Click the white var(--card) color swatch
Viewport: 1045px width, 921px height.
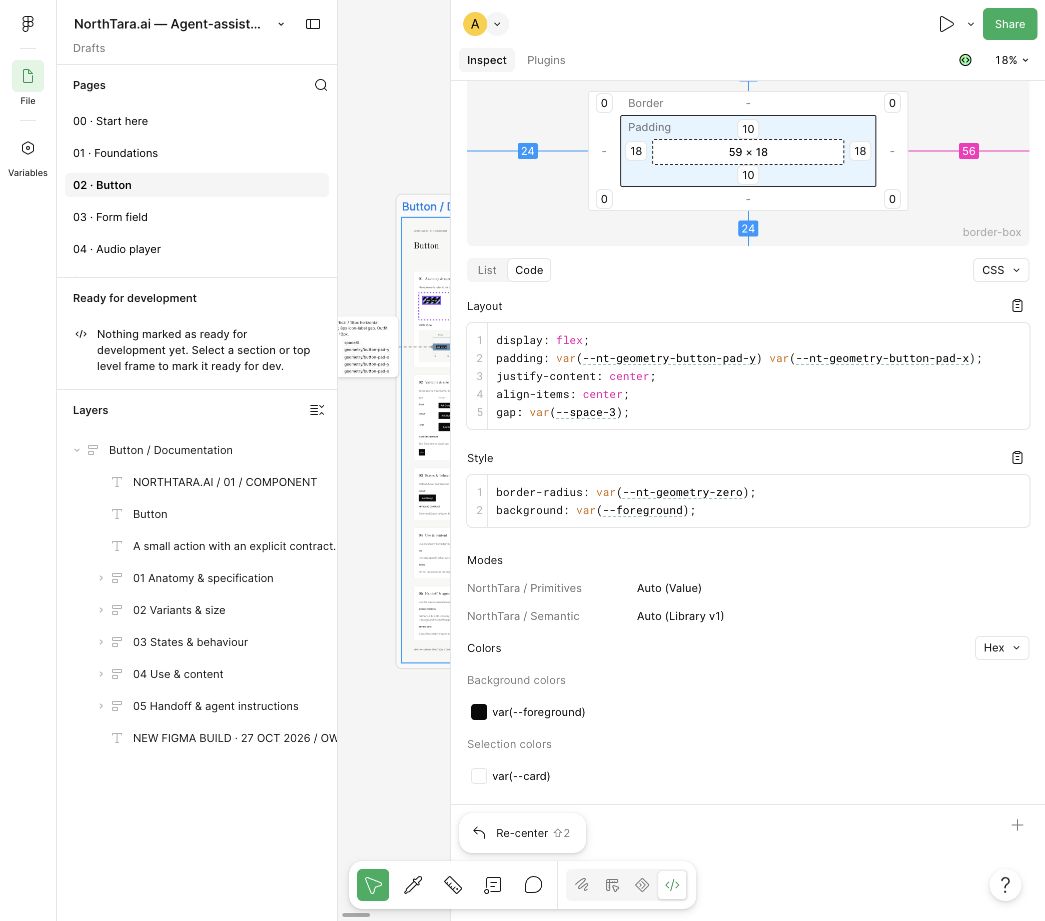[479, 776]
